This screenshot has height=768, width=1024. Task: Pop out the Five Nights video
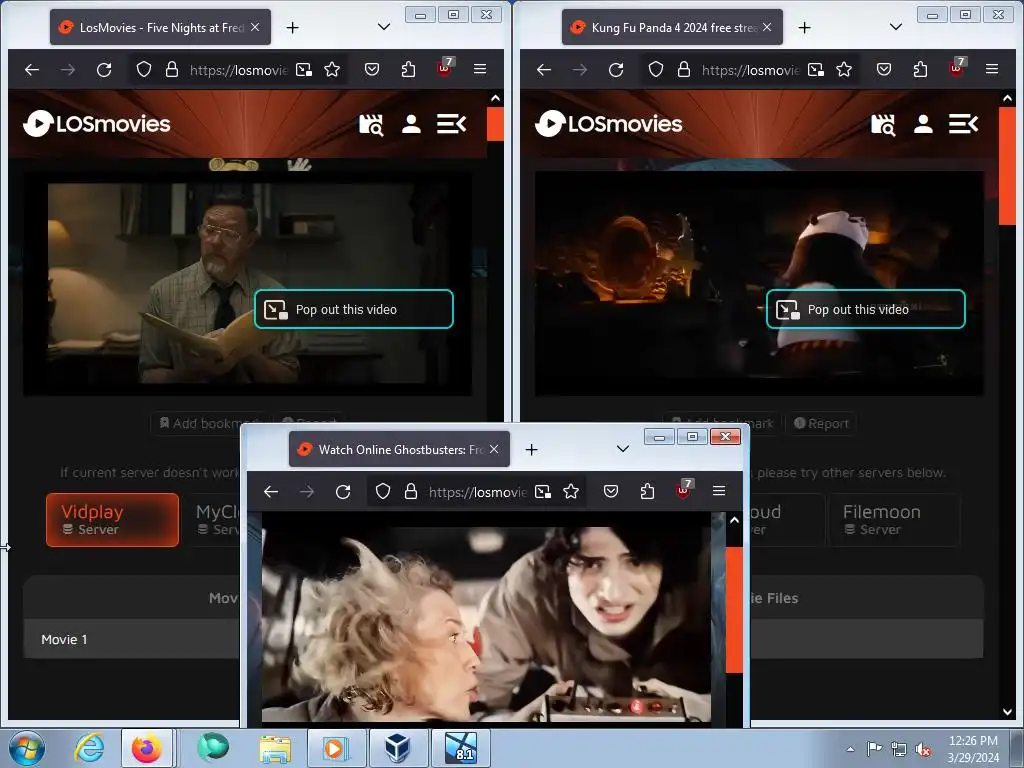coord(353,309)
